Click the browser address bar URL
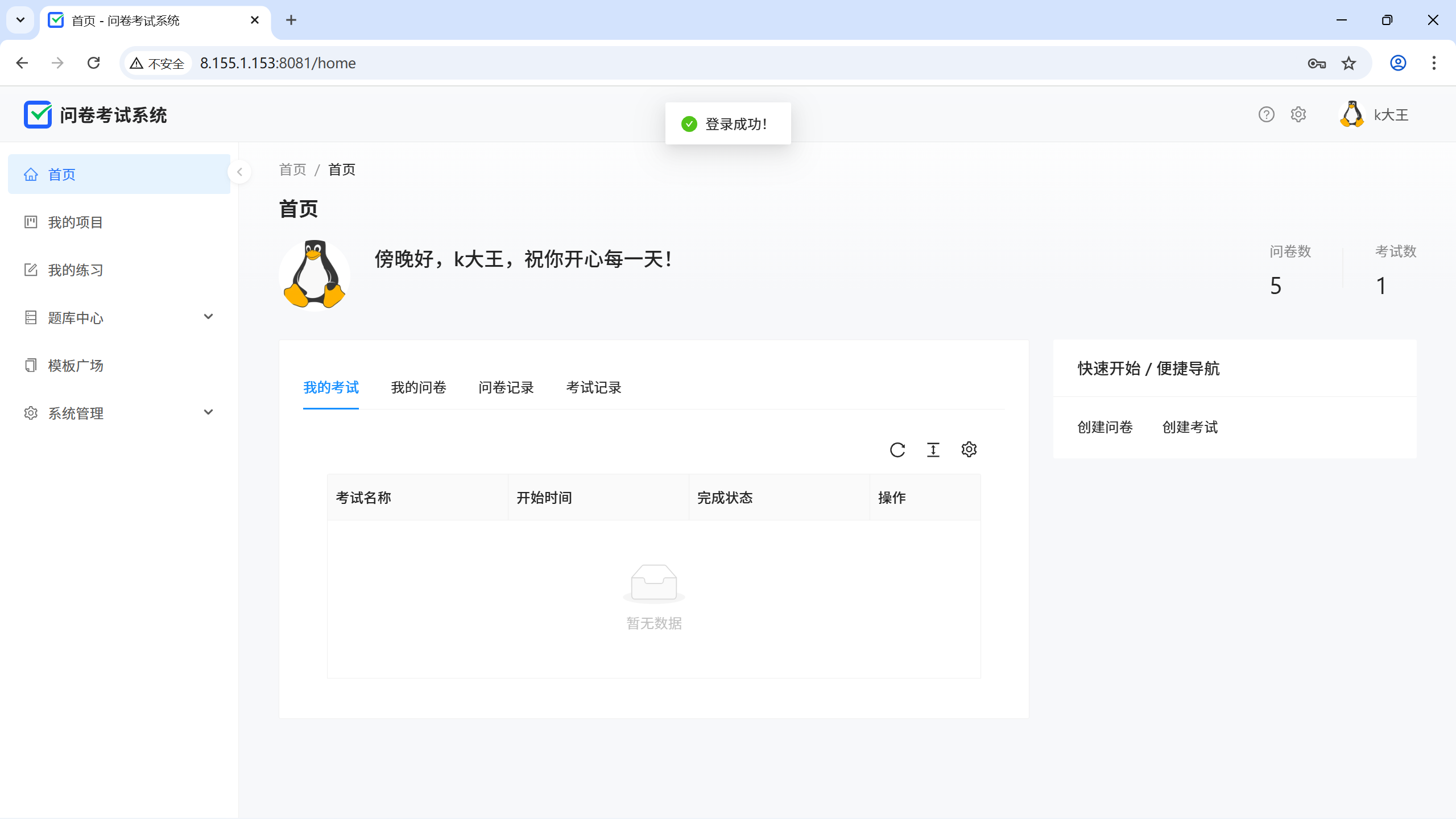 278,63
